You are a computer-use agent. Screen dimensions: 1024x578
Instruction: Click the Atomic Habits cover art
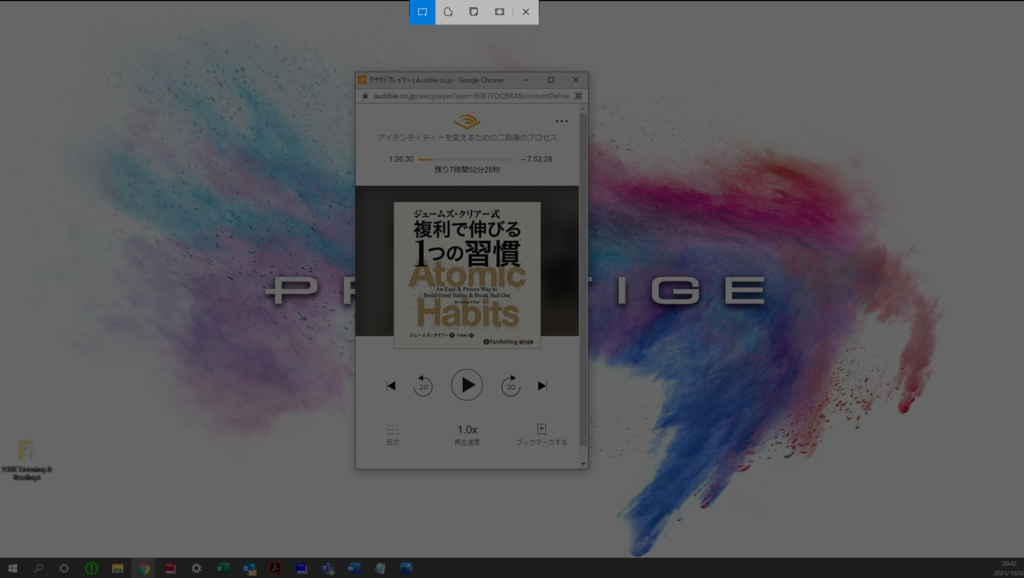[467, 275]
